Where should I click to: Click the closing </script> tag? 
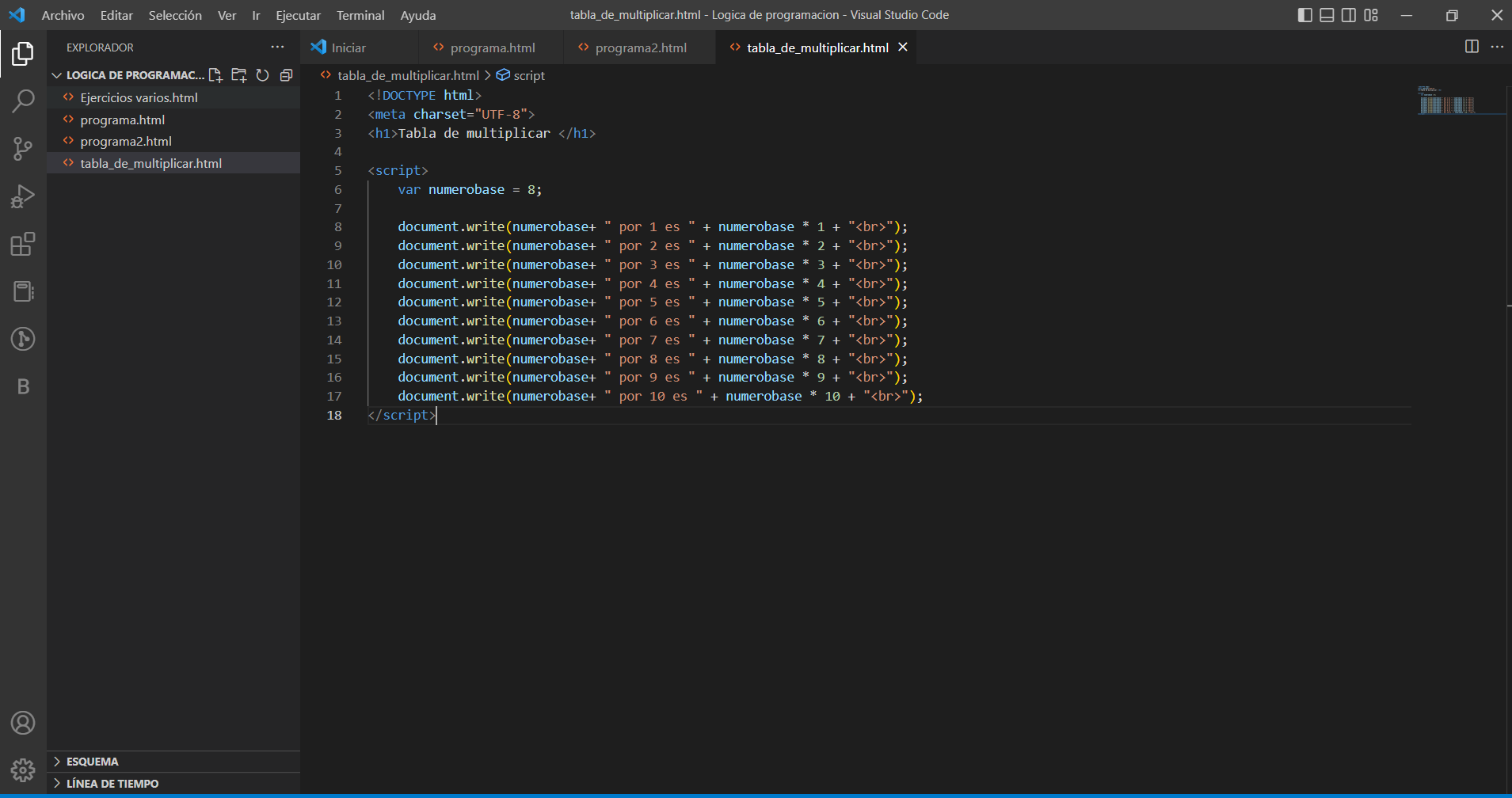pyautogui.click(x=402, y=415)
